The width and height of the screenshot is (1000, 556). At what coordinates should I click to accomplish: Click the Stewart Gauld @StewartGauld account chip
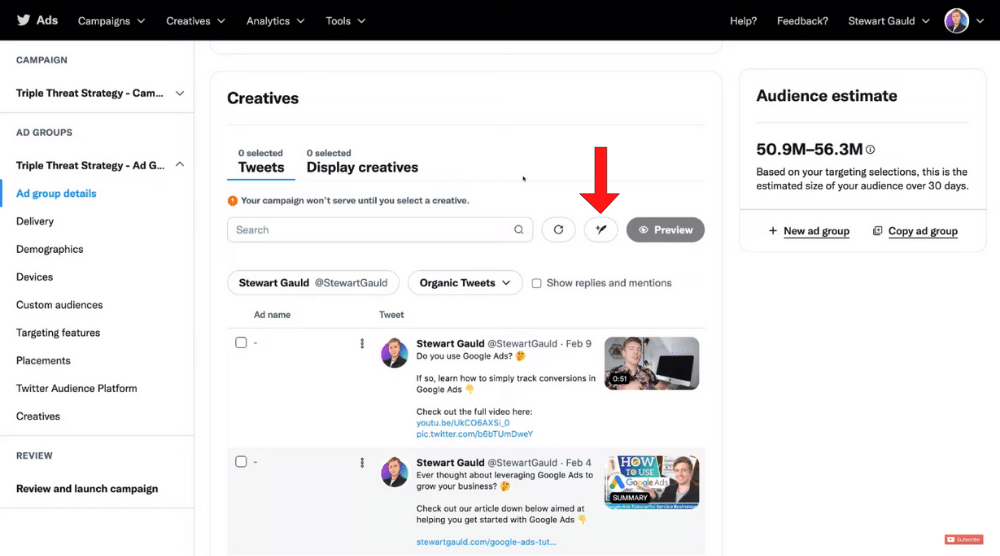pyautogui.click(x=313, y=282)
